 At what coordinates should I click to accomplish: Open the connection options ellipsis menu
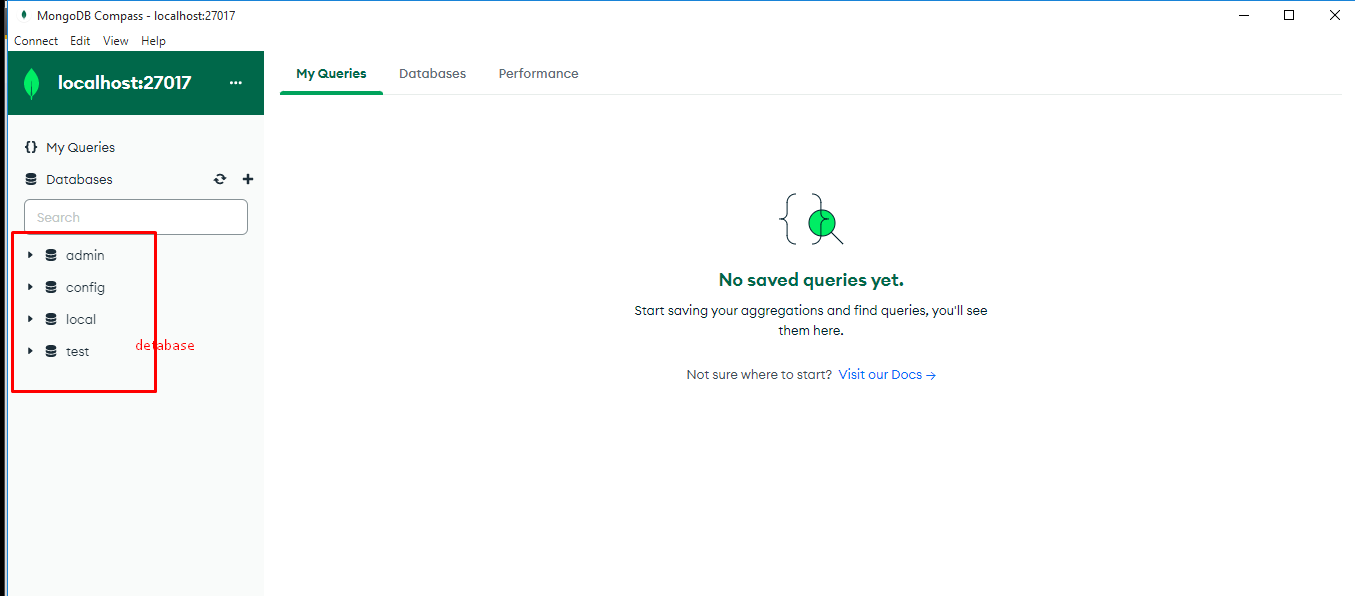[236, 83]
